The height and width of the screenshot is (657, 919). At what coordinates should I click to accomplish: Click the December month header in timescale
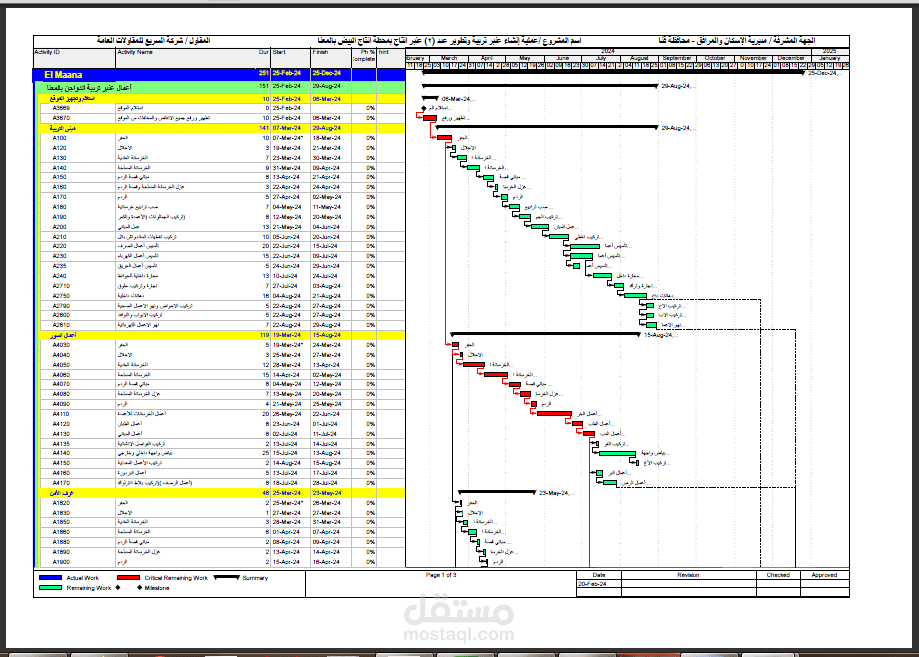pos(791,59)
